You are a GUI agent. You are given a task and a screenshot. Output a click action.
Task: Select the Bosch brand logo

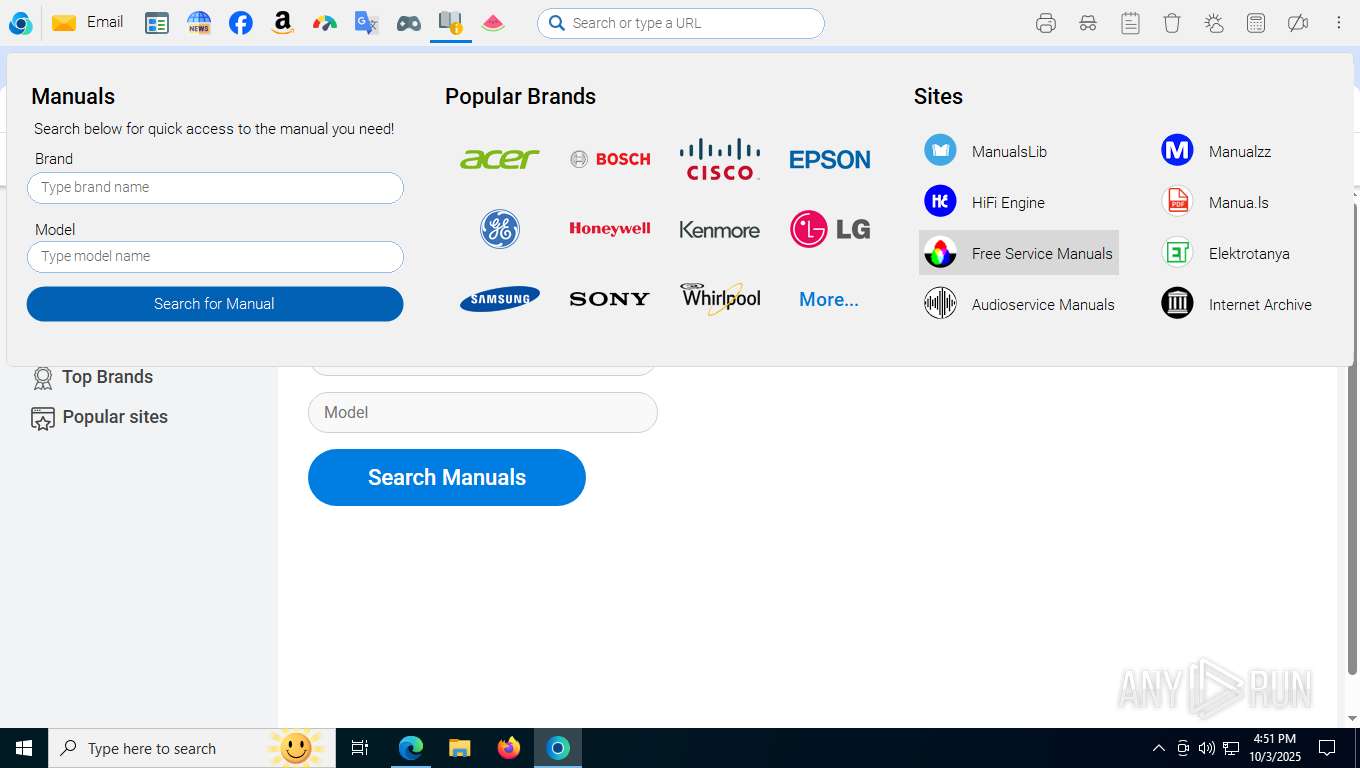[x=610, y=159]
